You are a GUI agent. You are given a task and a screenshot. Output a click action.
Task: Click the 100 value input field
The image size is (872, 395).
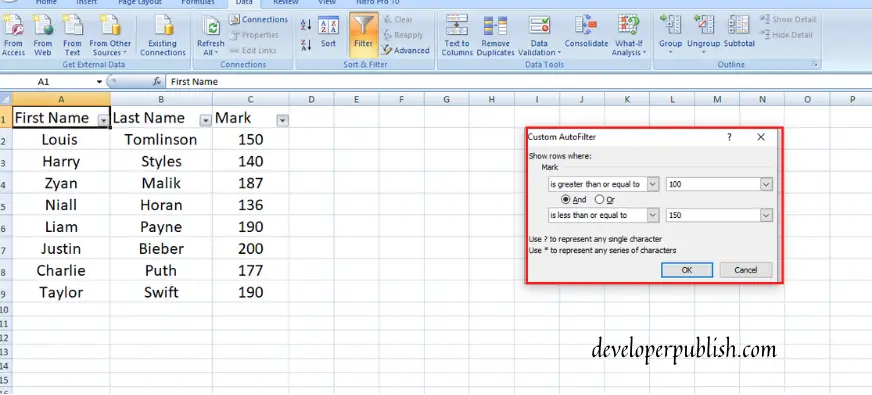pyautogui.click(x=713, y=184)
